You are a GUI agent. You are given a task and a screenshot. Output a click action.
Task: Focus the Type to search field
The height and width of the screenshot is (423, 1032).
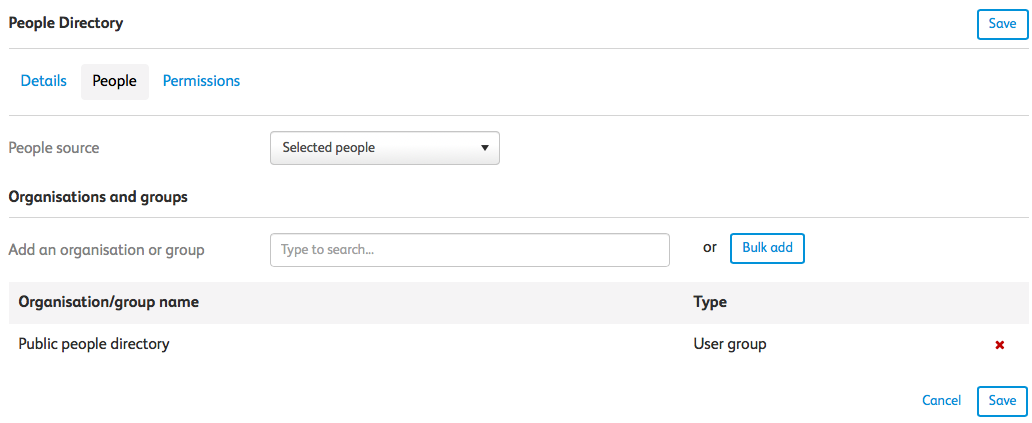pos(470,250)
